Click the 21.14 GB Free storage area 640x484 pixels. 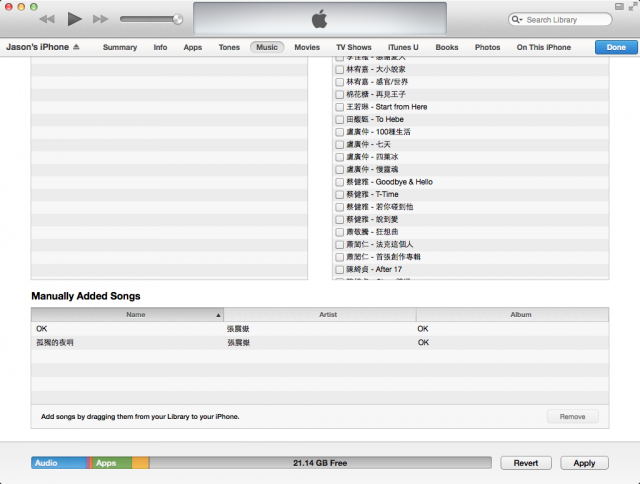320,463
